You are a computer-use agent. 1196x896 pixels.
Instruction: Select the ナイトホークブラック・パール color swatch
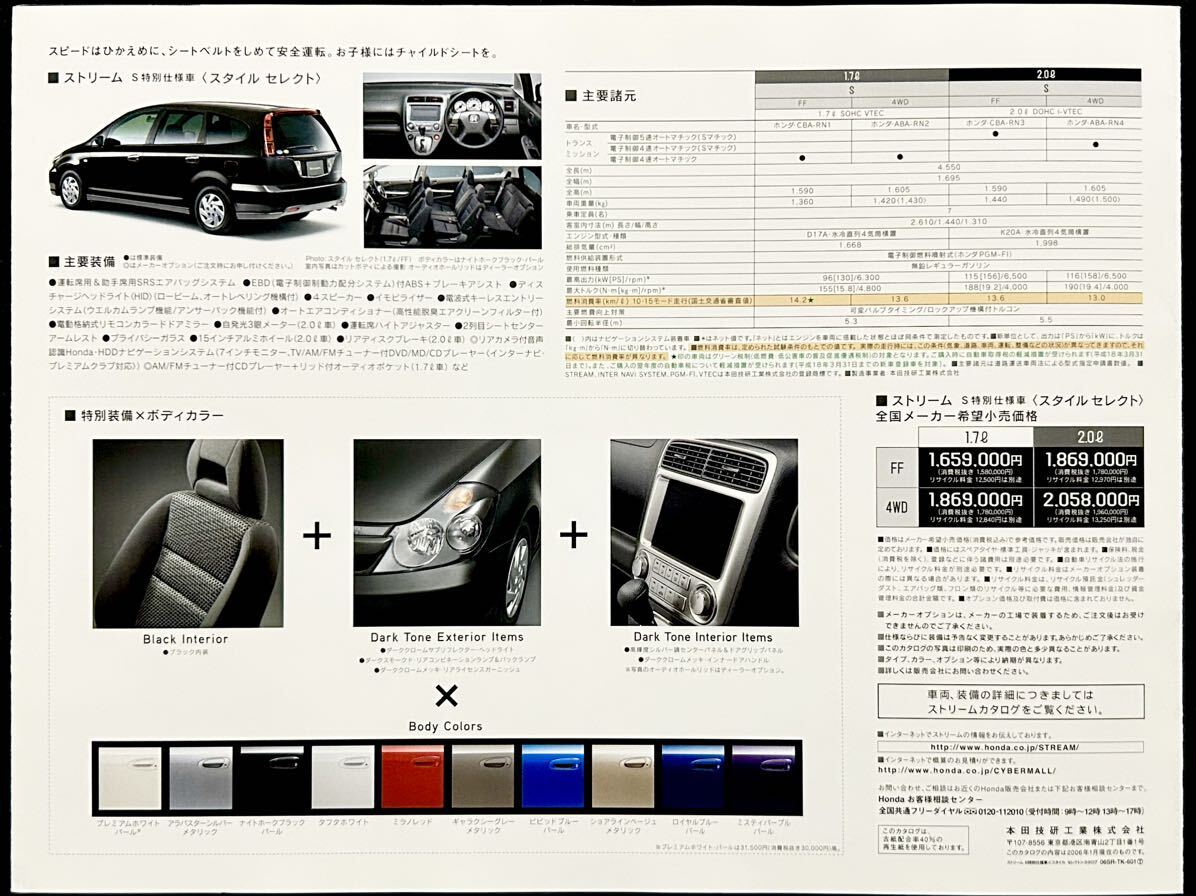pyautogui.click(x=272, y=778)
